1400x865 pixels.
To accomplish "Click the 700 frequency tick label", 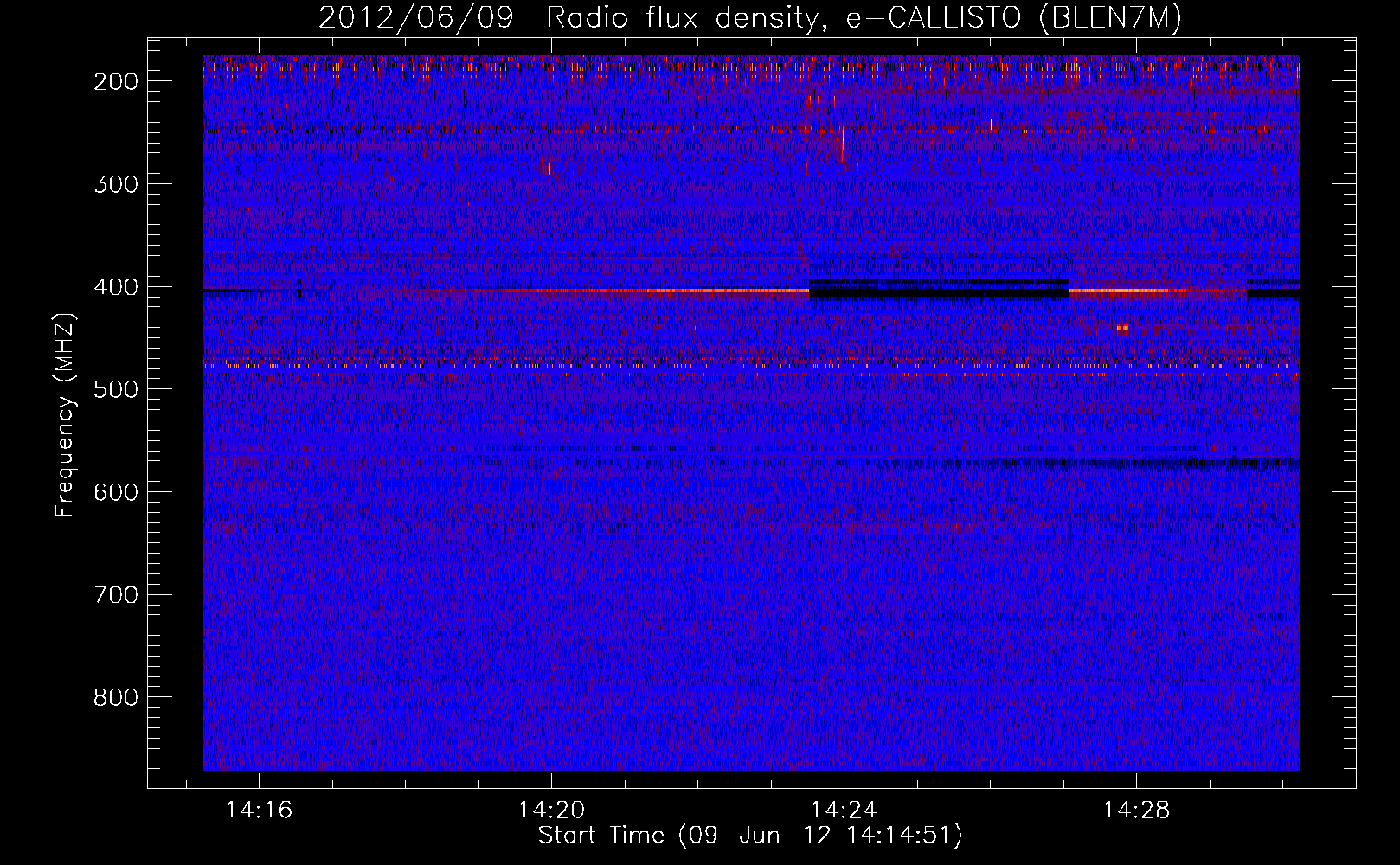I will (115, 595).
